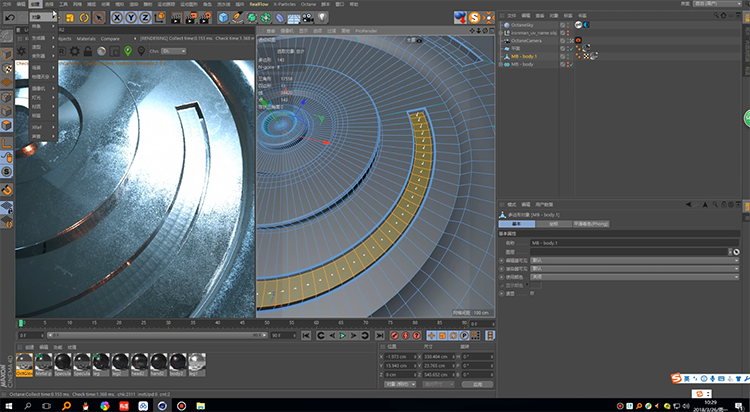
Task: Switch to Points mode in the left toolbar
Action: point(6,97)
